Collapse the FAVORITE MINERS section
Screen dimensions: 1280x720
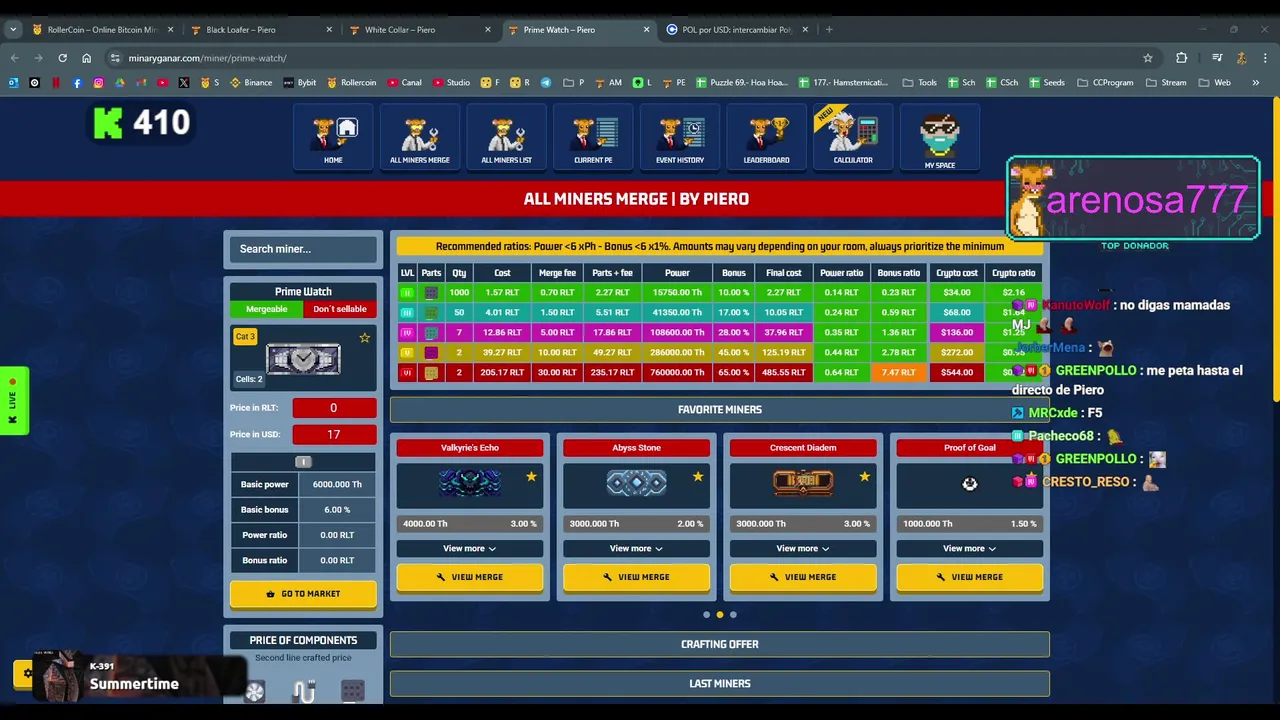(720, 409)
